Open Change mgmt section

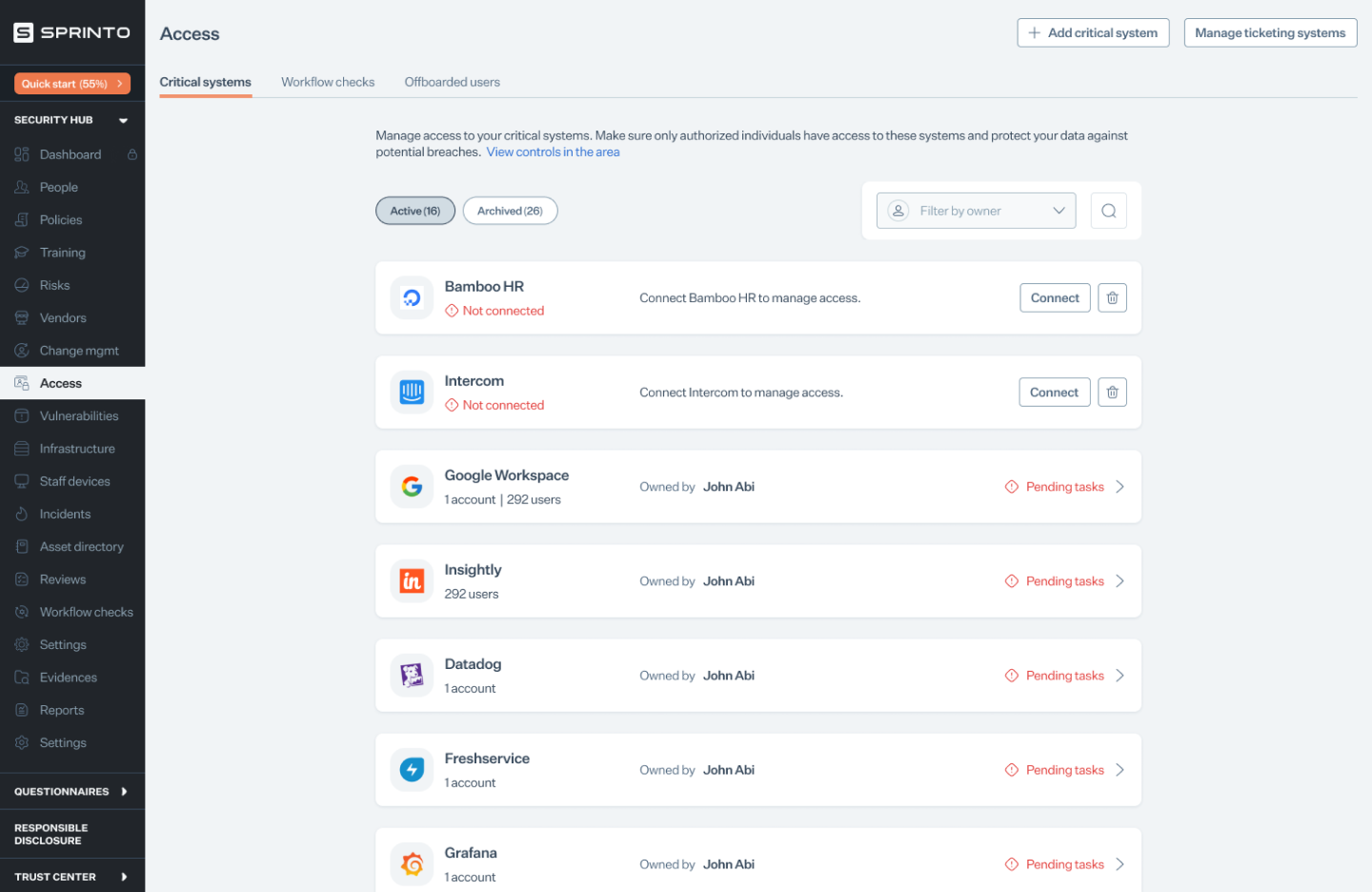(79, 351)
